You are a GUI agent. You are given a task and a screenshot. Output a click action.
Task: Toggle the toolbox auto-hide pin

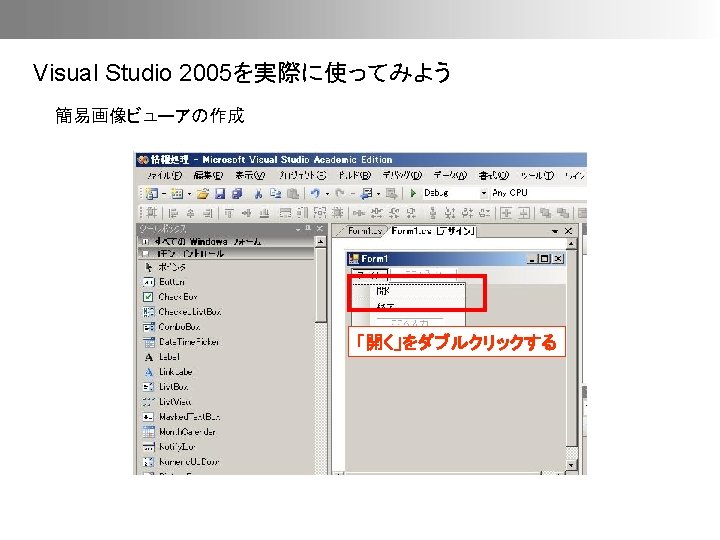pyautogui.click(x=309, y=228)
